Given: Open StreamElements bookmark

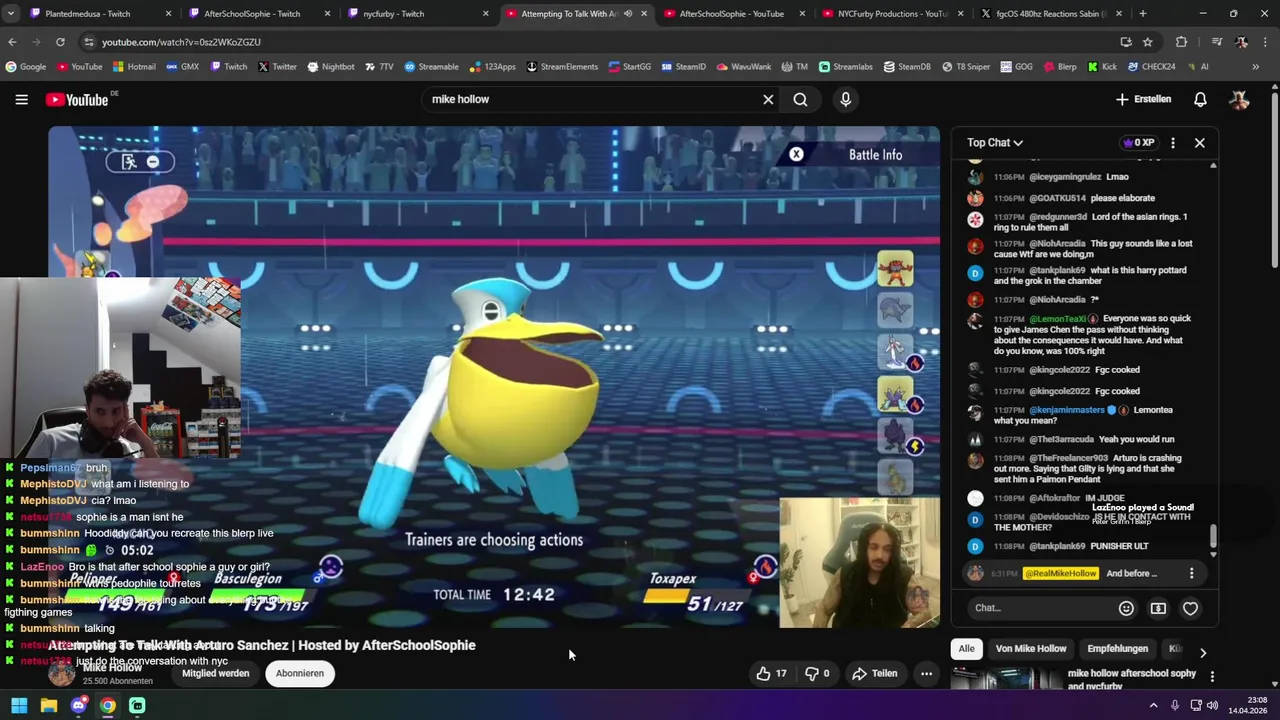Looking at the screenshot, I should pos(560,67).
